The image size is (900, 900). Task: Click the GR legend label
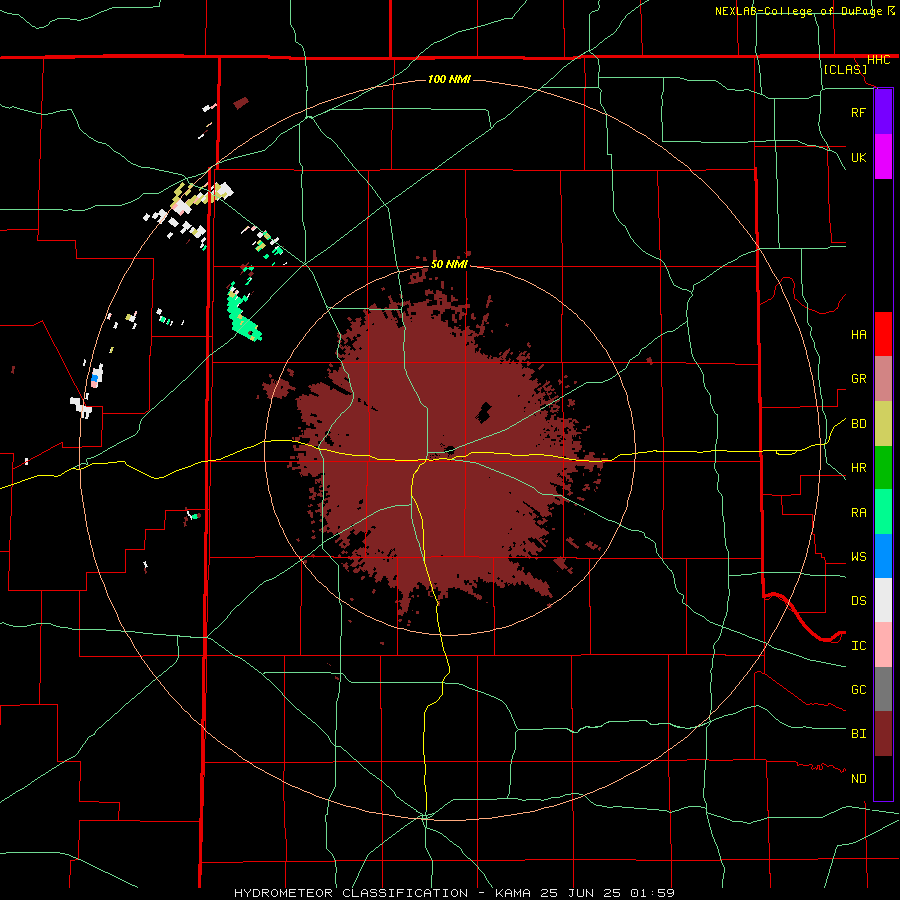tap(858, 379)
